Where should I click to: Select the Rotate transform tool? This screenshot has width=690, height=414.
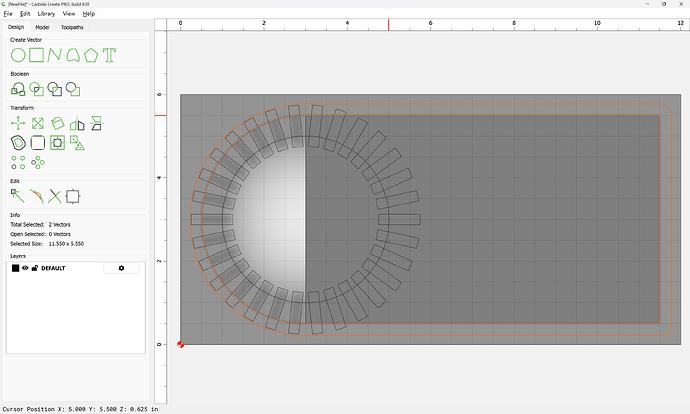pyautogui.click(x=58, y=123)
